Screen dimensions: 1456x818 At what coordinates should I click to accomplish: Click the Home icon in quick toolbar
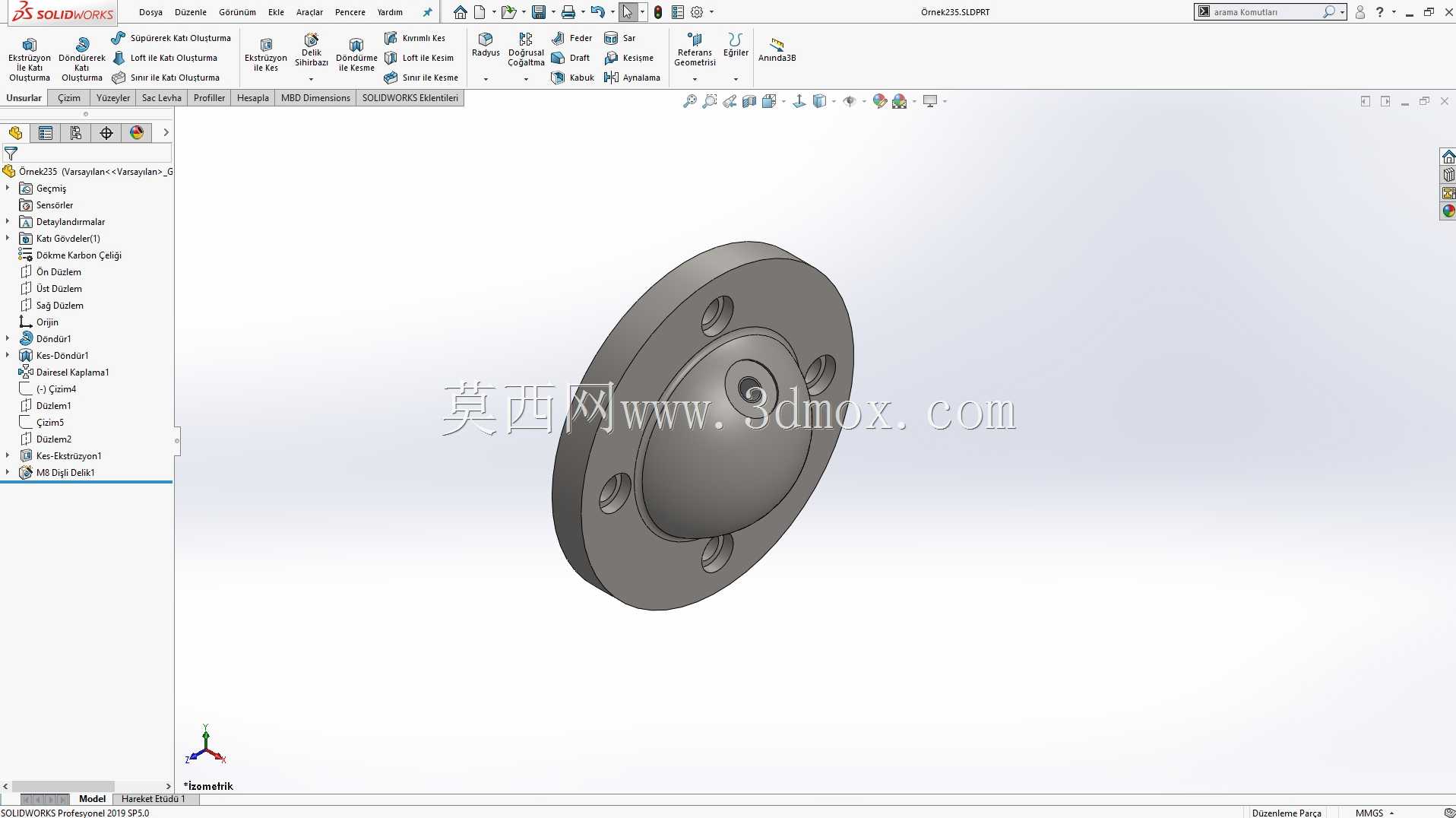(461, 12)
